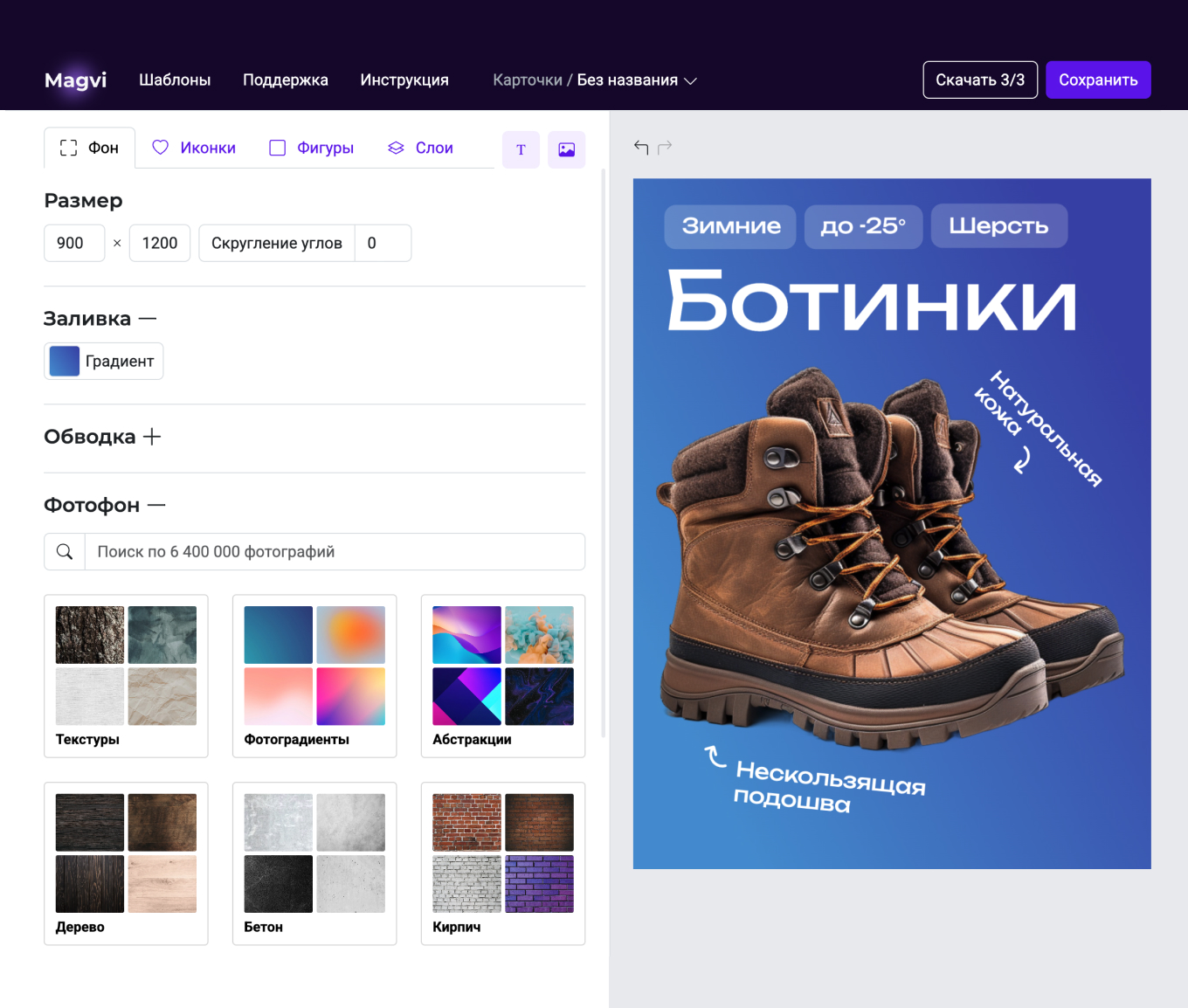Click the add text tool icon
This screenshot has width=1188, height=1008.
521,149
